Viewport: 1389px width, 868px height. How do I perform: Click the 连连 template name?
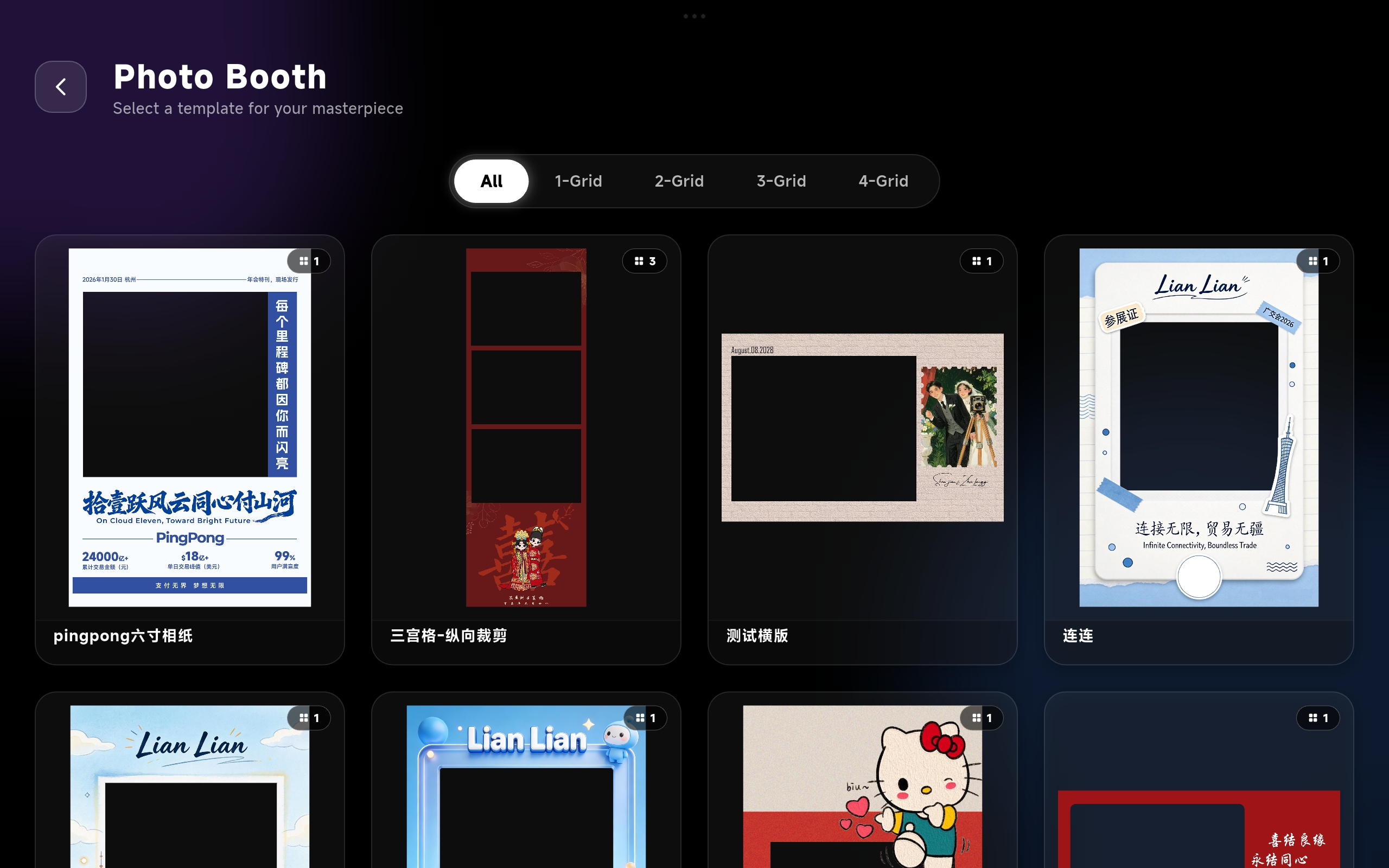pyautogui.click(x=1078, y=635)
